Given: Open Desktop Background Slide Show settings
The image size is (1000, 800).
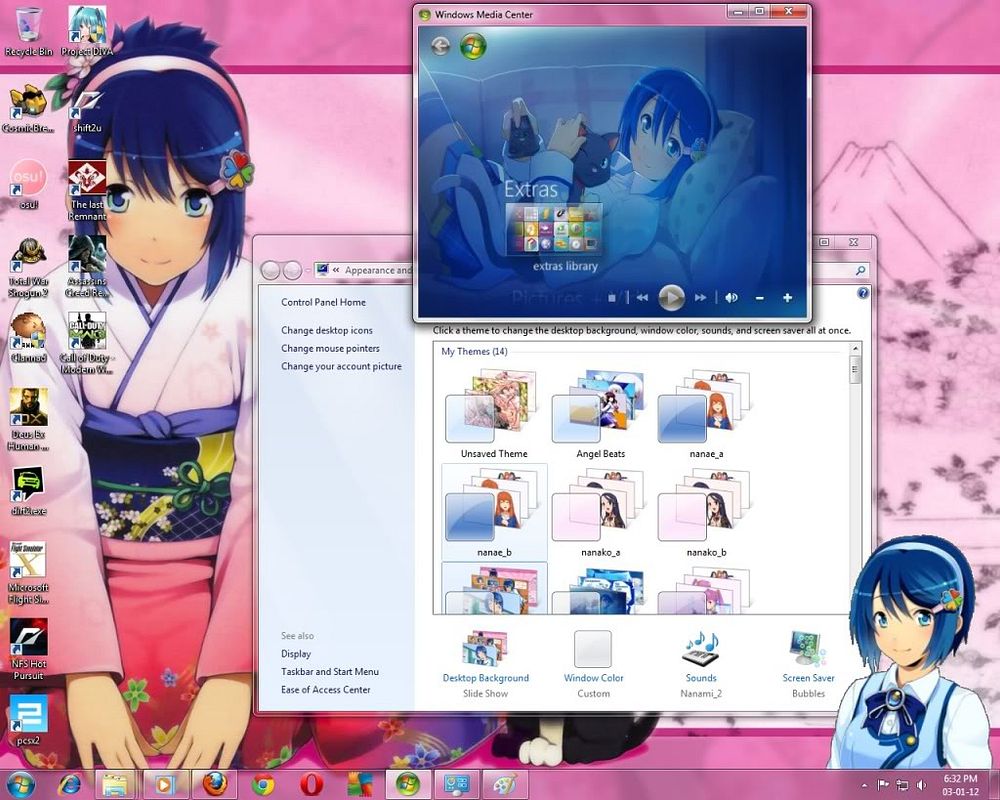Looking at the screenshot, I should tap(485, 664).
